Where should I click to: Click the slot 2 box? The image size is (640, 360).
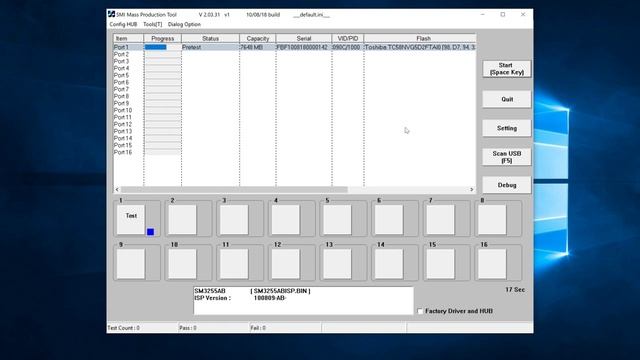tap(182, 219)
